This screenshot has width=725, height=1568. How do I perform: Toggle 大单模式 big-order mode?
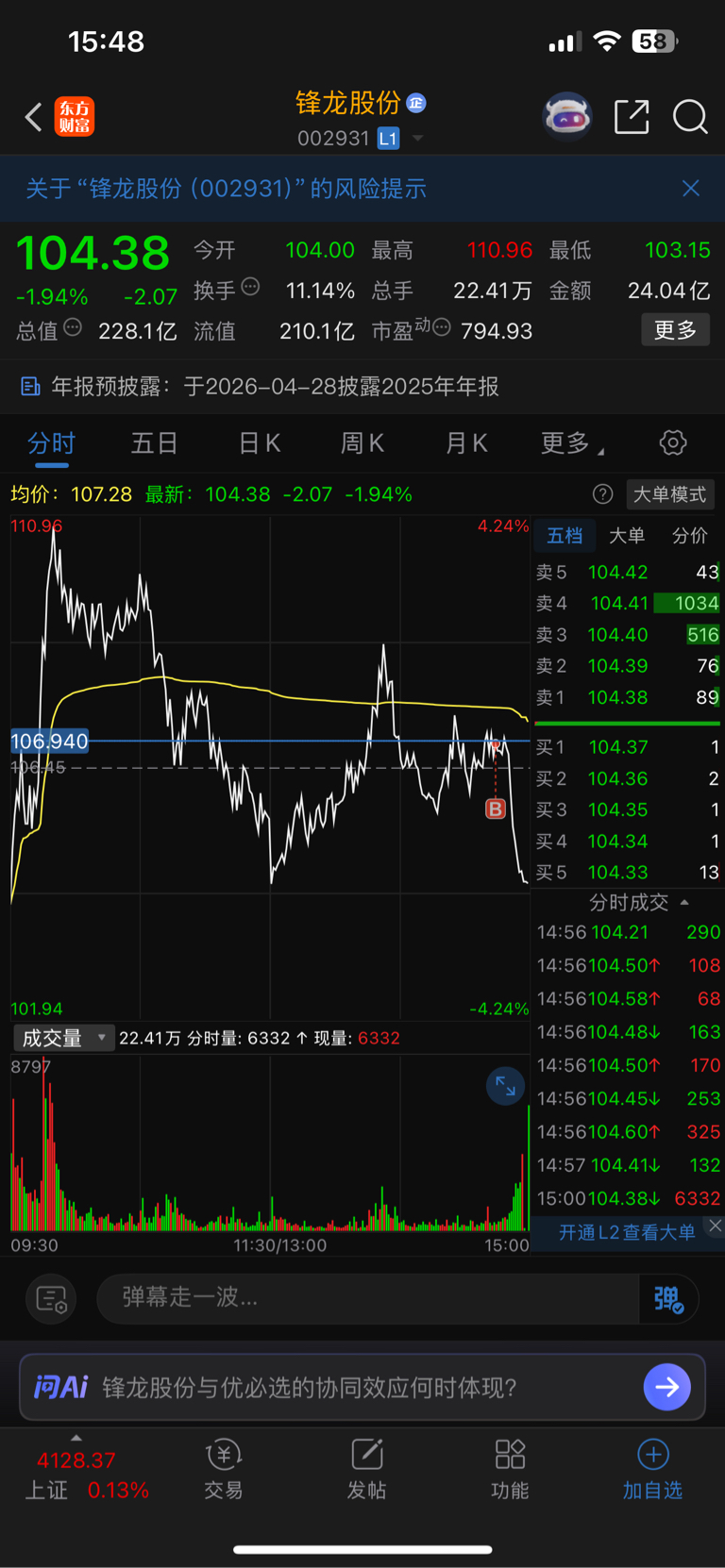669,494
